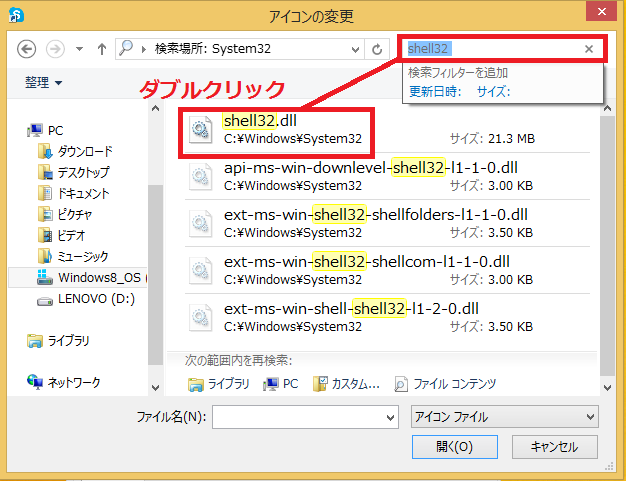Expand the ファイル名 dropdown list
This screenshot has width=626, height=481.
click(390, 418)
